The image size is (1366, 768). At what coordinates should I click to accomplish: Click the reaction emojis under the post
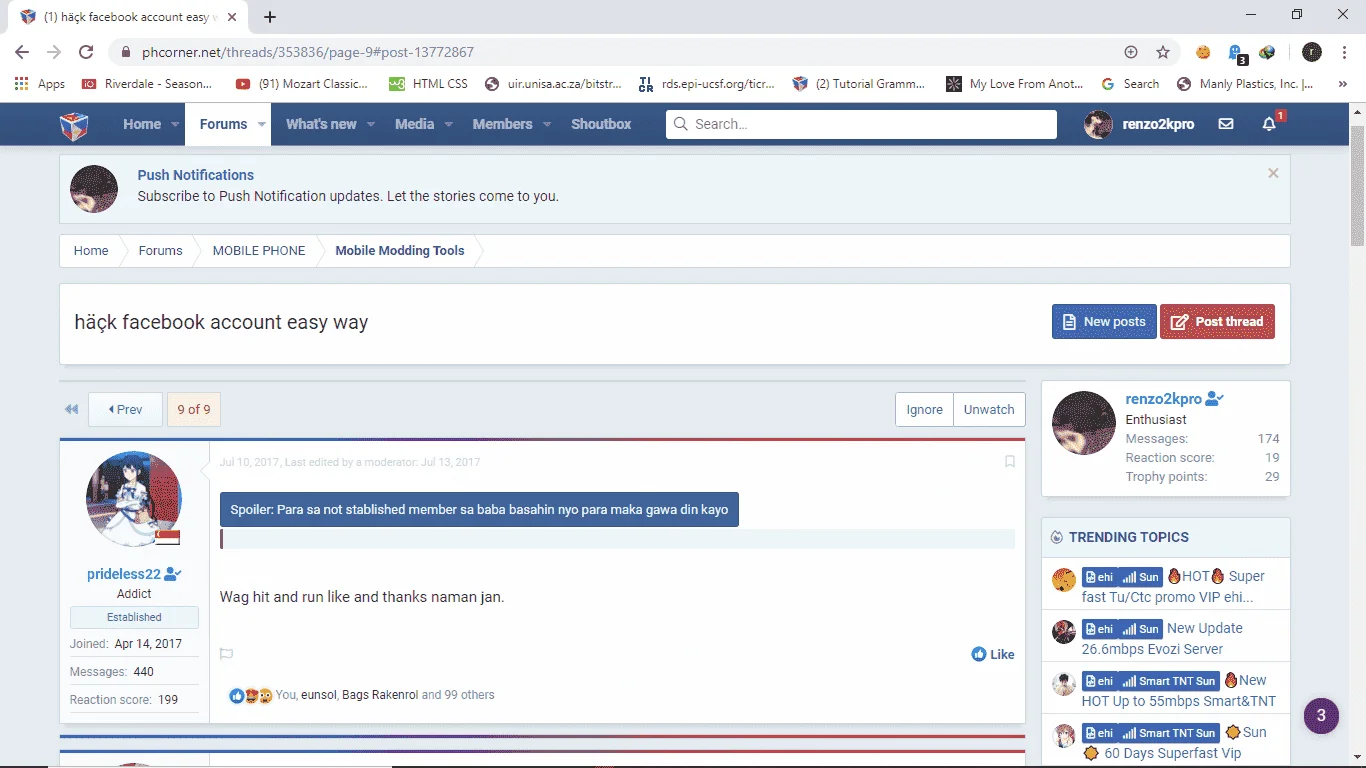point(251,695)
